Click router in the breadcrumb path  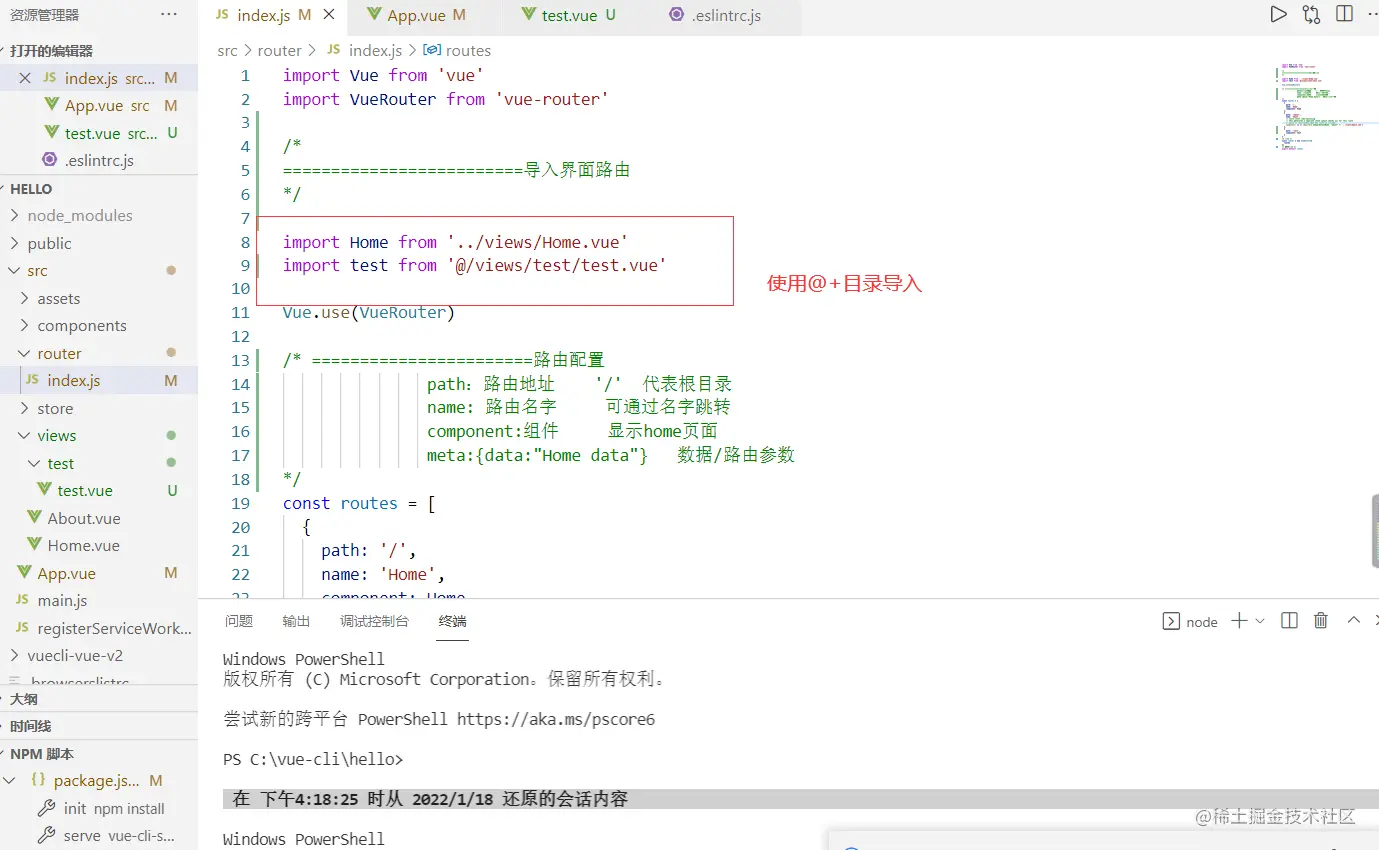click(279, 50)
